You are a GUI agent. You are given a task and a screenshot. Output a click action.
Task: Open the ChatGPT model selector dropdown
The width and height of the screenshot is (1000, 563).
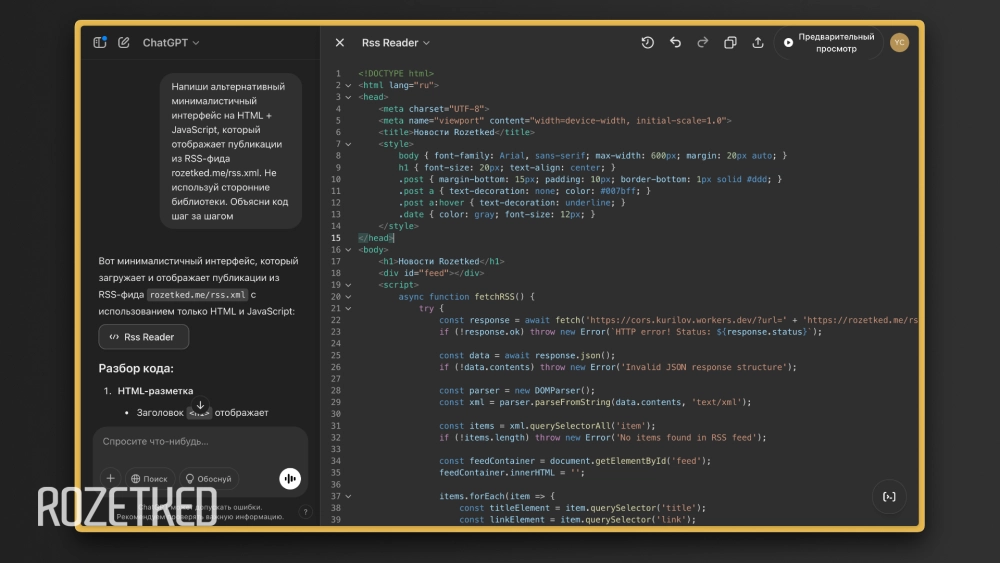171,43
